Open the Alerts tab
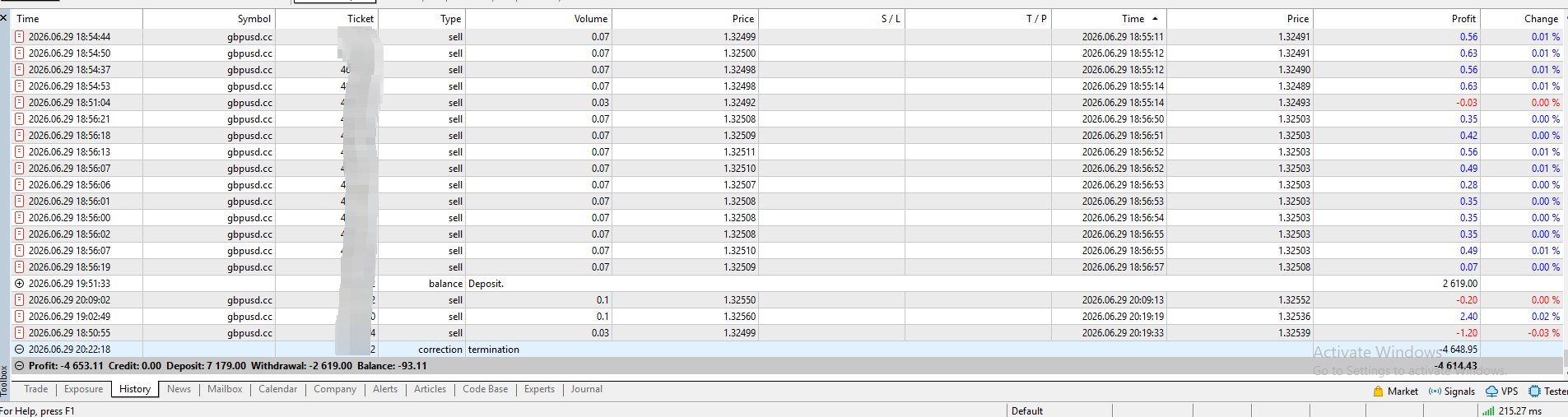 click(385, 389)
